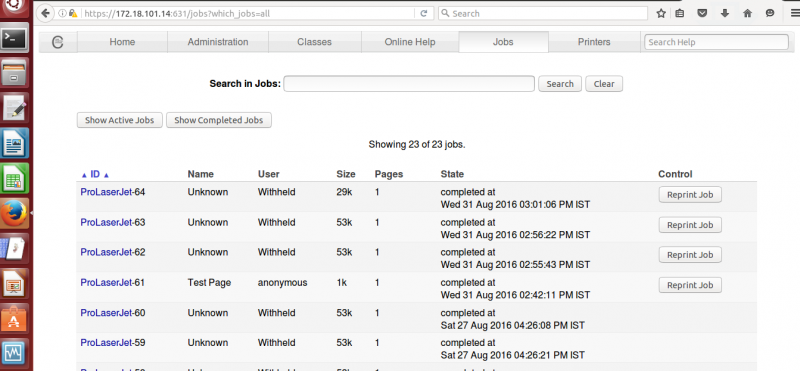Open Ubuntu Software Center in the launcher

click(x=14, y=319)
